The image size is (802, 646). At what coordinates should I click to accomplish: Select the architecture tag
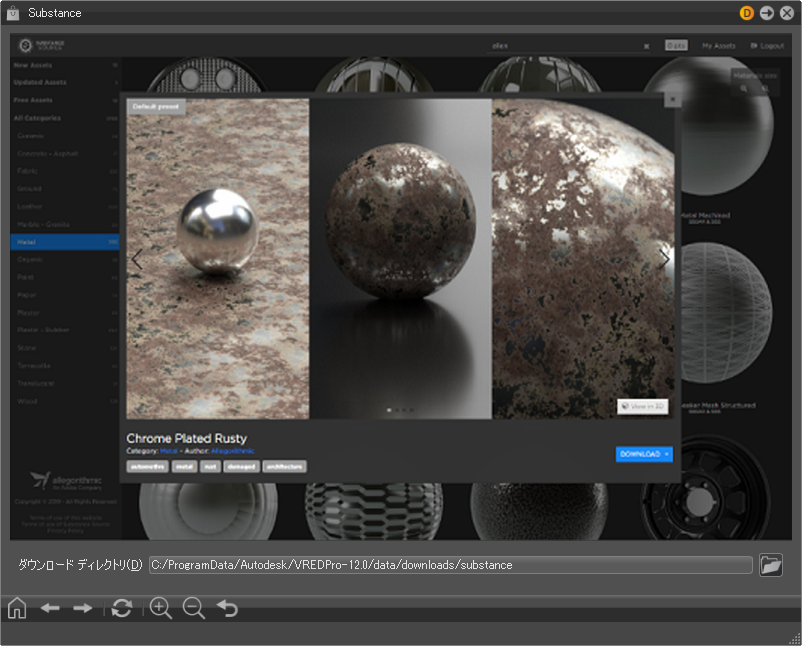point(284,466)
